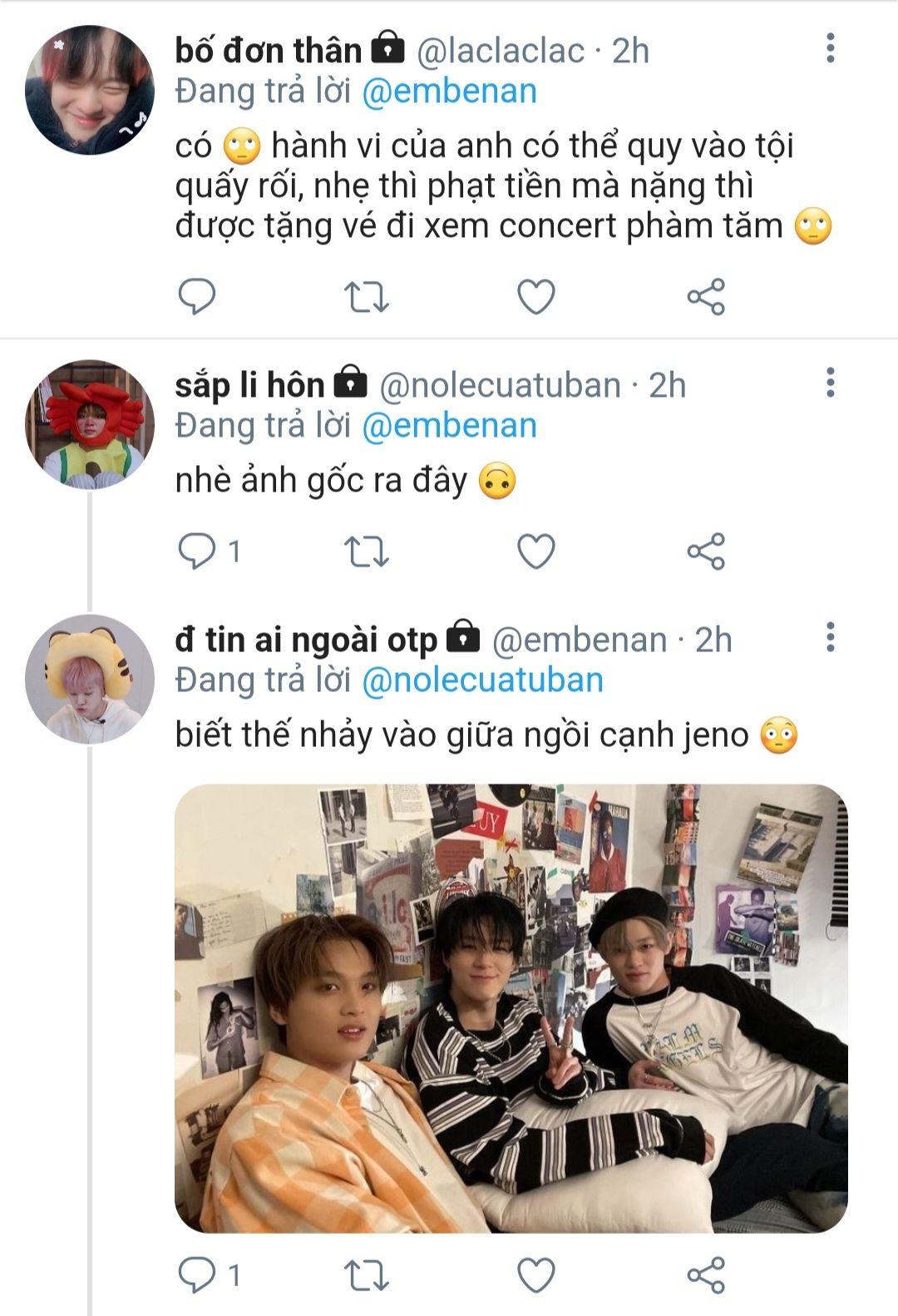
Task: Open more options for sắp li hôn tweet
Action: [x=830, y=383]
